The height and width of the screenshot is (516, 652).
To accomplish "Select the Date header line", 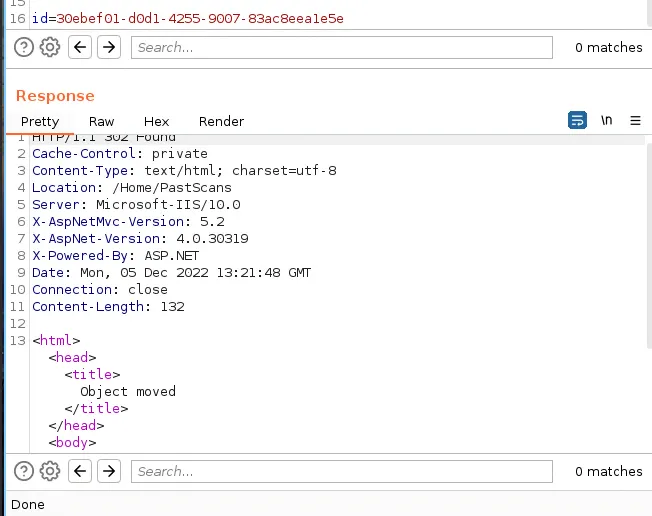I will [x=171, y=272].
